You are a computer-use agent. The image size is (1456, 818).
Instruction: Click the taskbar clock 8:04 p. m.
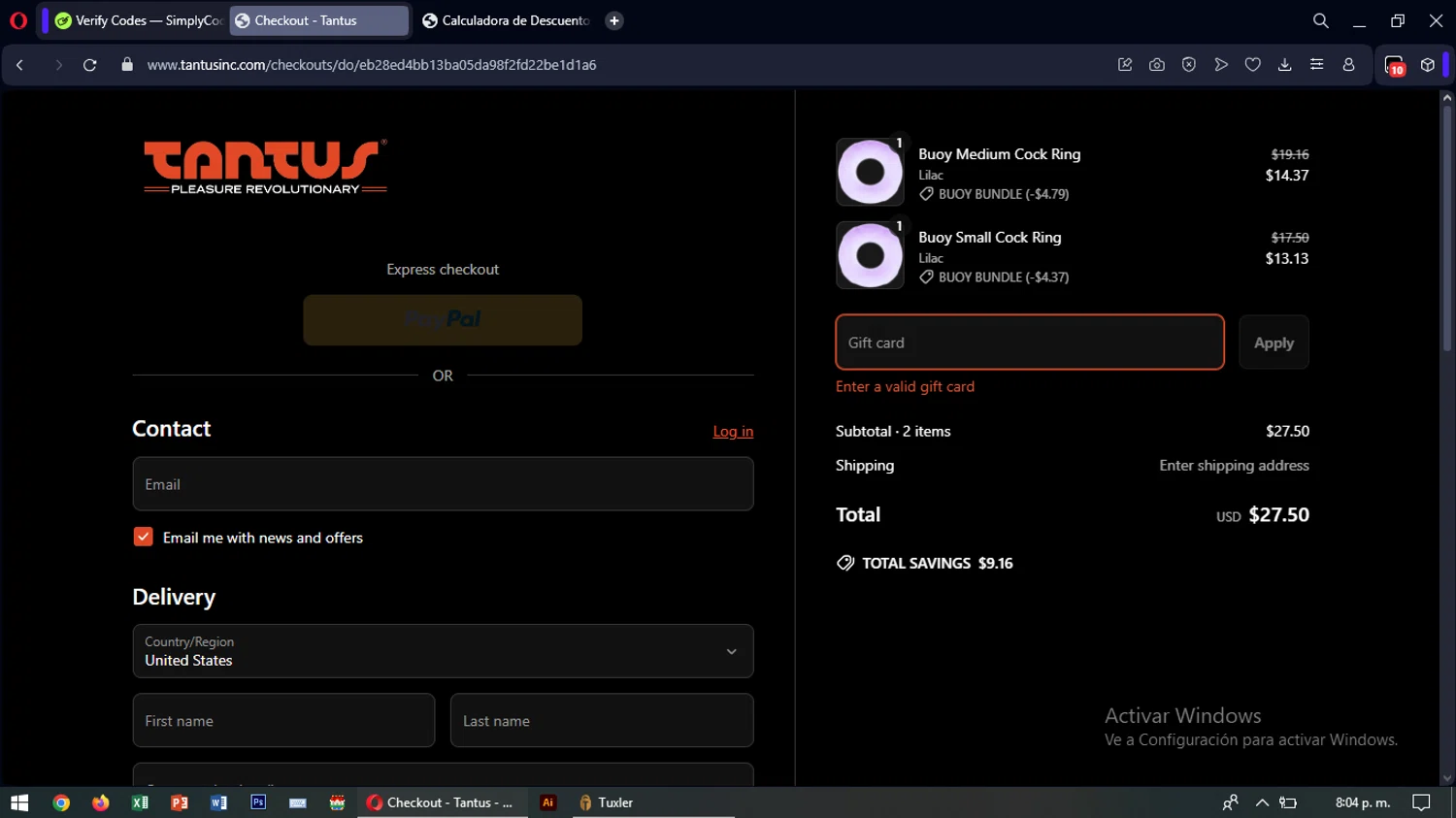tap(1363, 802)
